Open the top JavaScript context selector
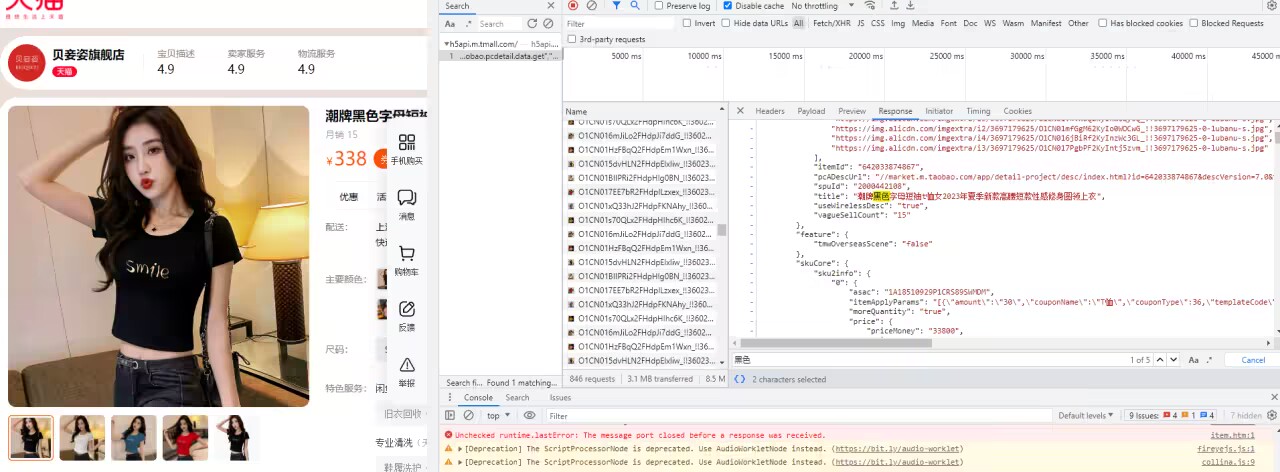Image resolution: width=1280 pixels, height=472 pixels. pos(498,415)
